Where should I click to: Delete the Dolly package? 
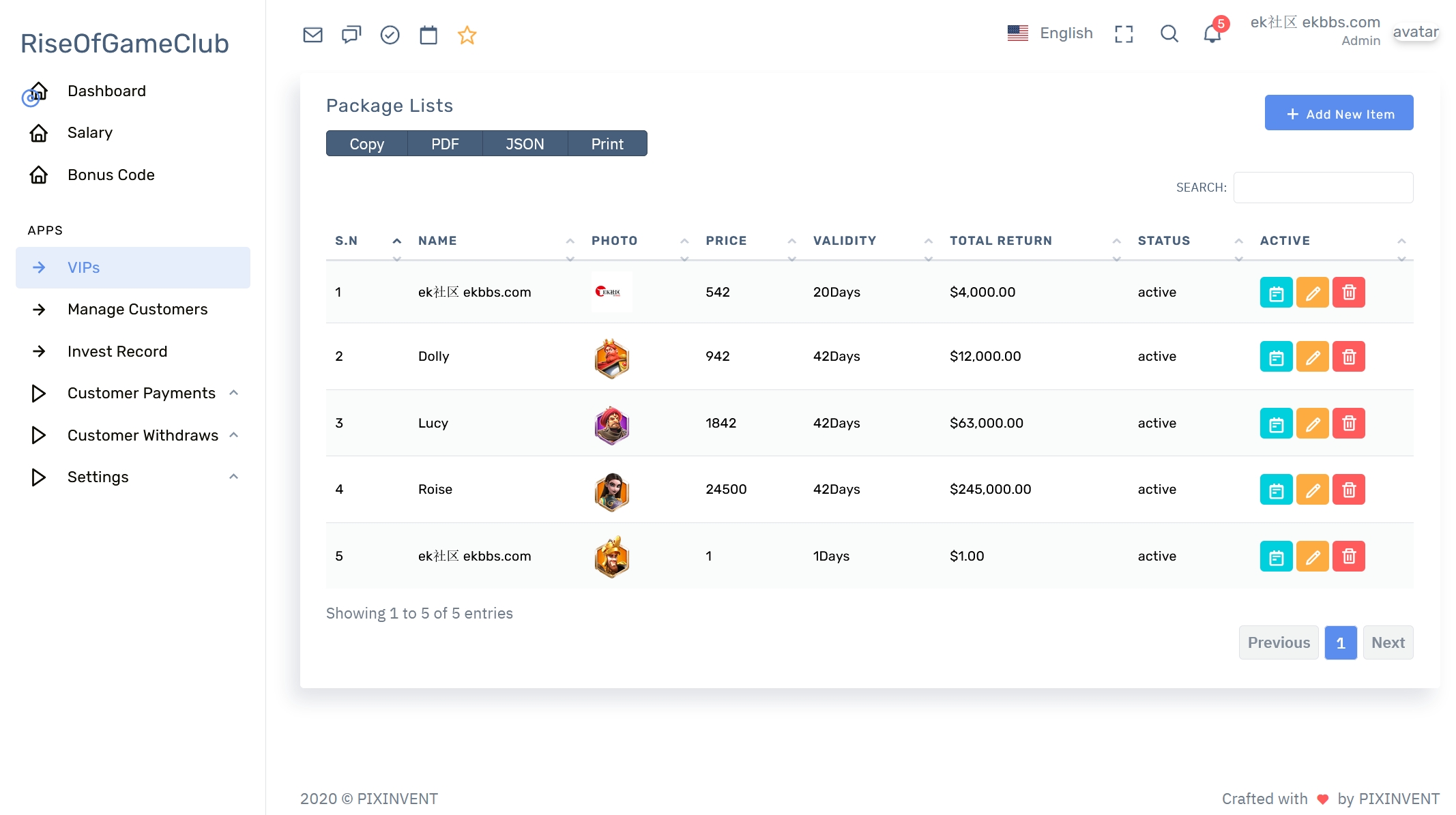click(x=1349, y=357)
